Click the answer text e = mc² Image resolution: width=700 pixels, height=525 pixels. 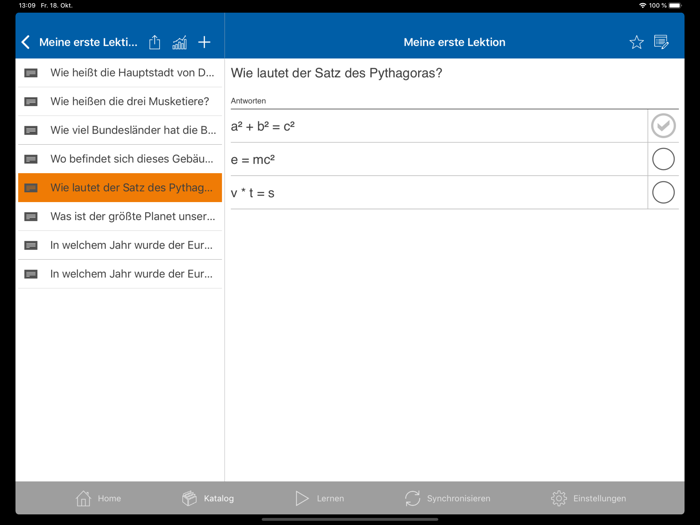point(253,160)
